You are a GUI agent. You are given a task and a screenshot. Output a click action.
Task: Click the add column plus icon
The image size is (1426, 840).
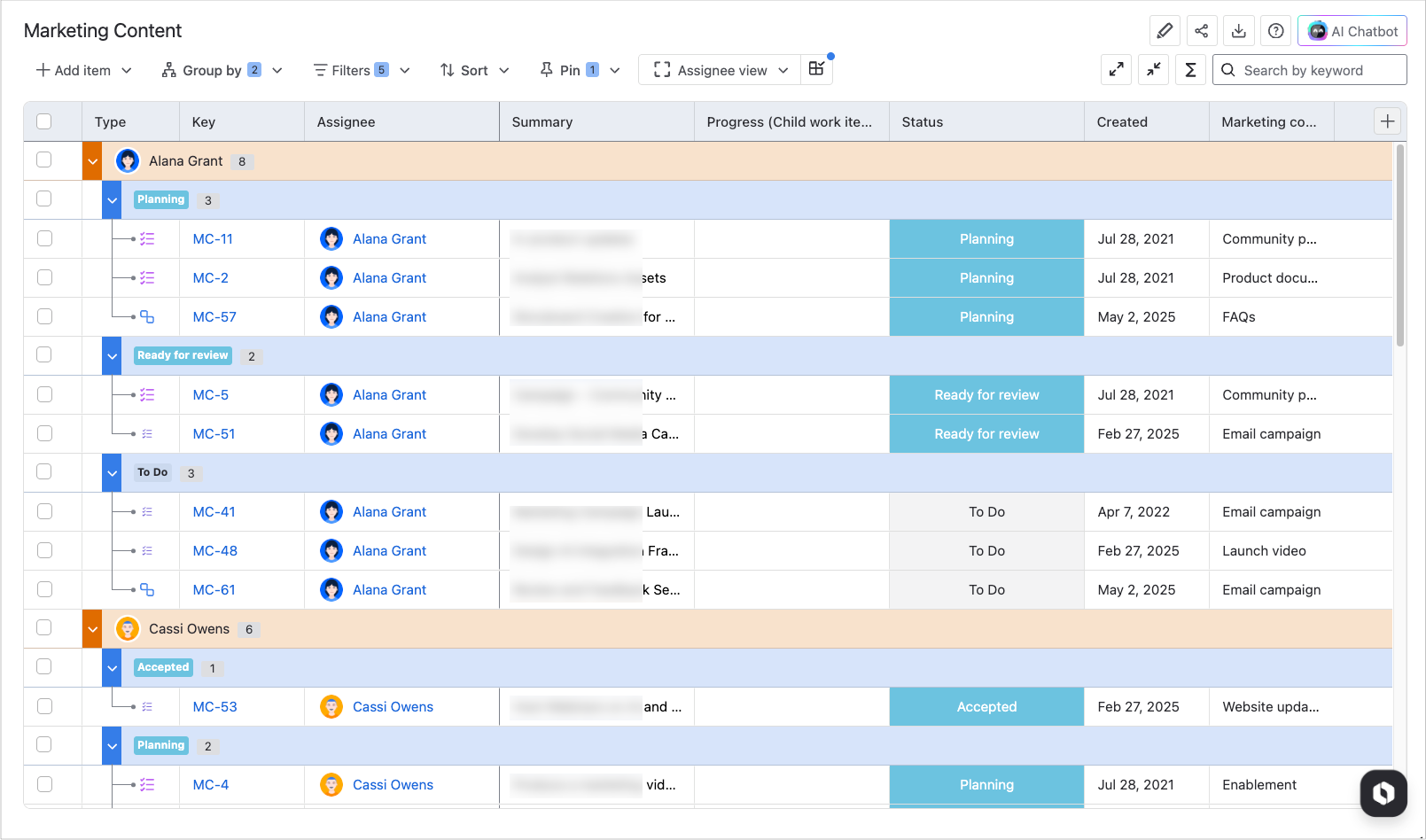click(1388, 121)
